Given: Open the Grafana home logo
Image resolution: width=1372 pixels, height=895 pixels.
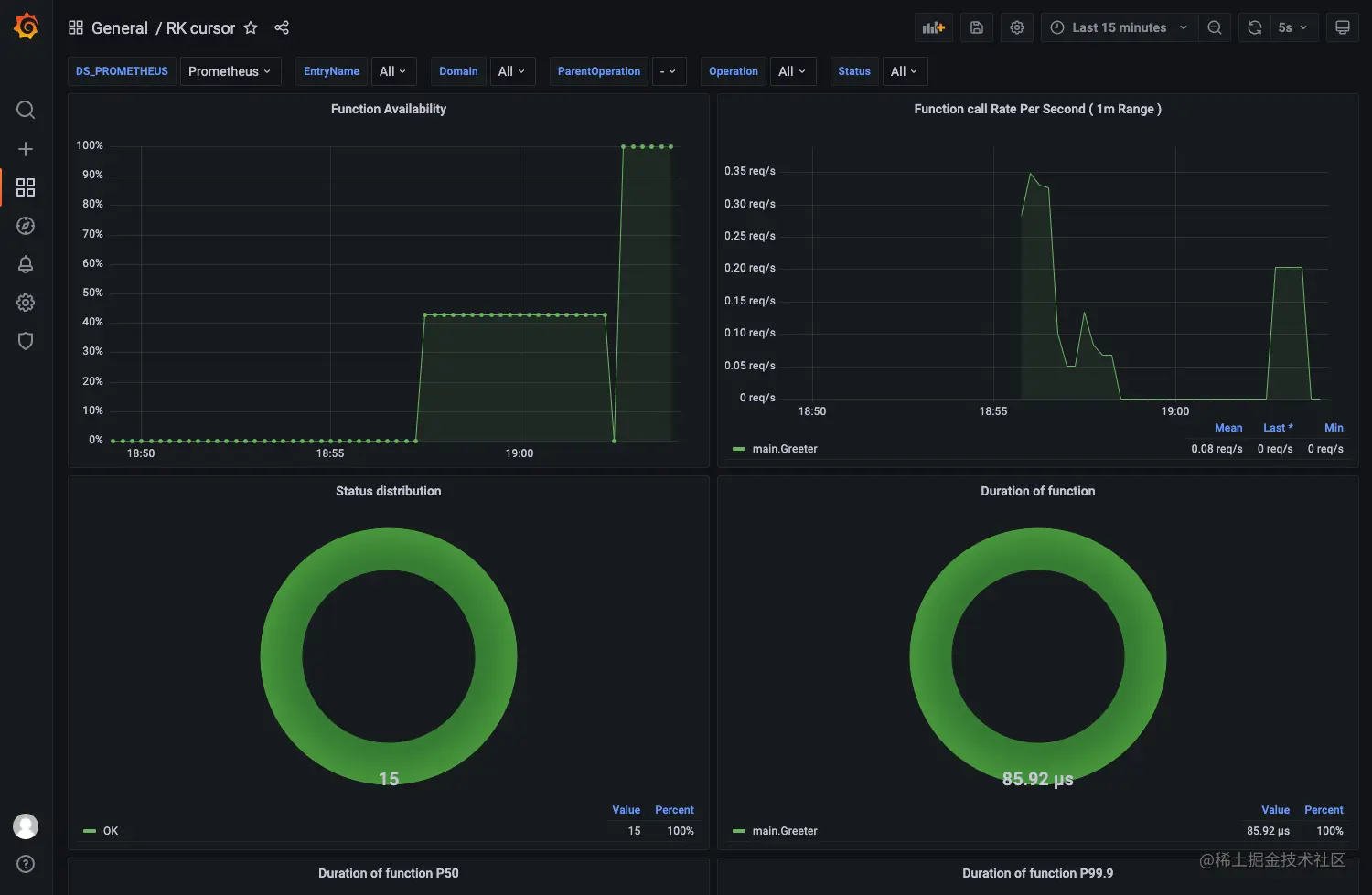Looking at the screenshot, I should pos(26,27).
